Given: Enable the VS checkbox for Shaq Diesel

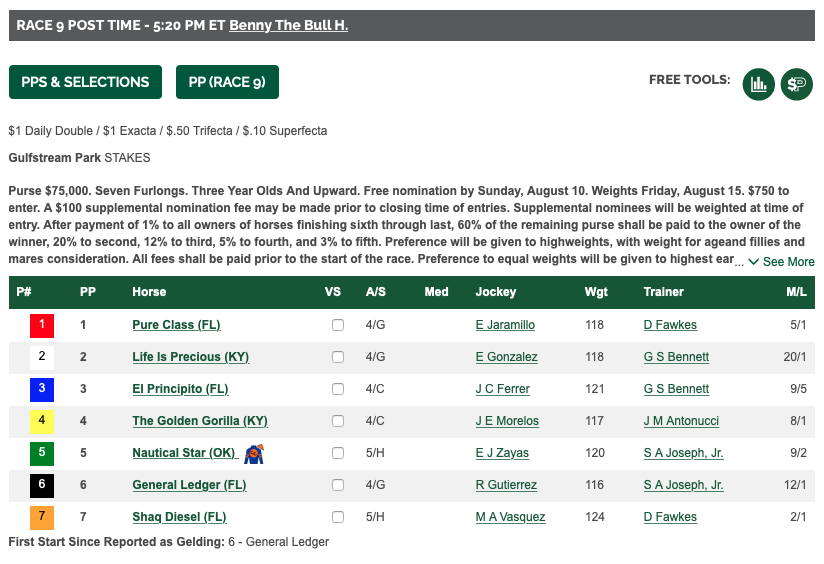Looking at the screenshot, I should tap(338, 517).
